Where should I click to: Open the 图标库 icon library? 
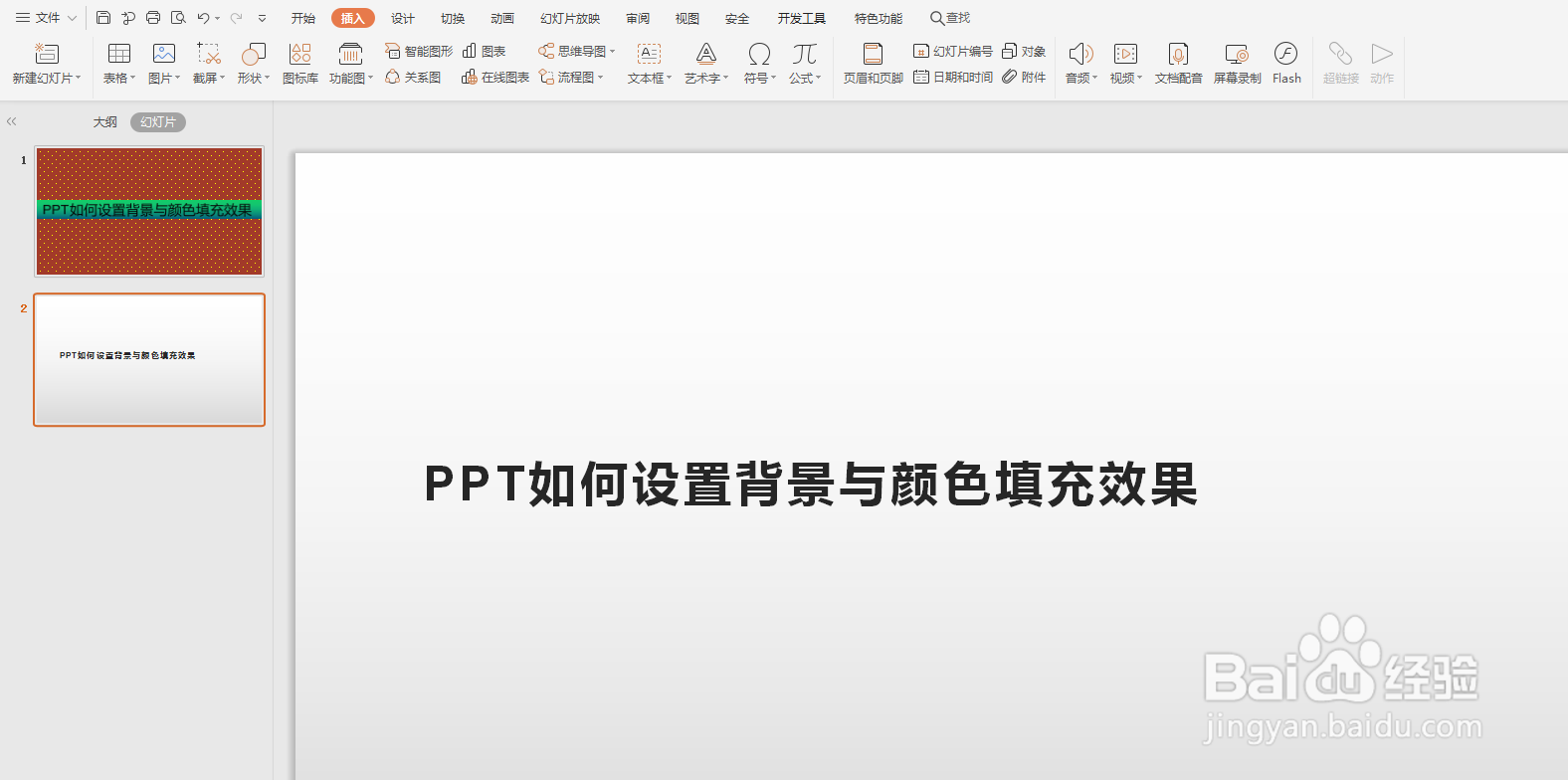[300, 63]
